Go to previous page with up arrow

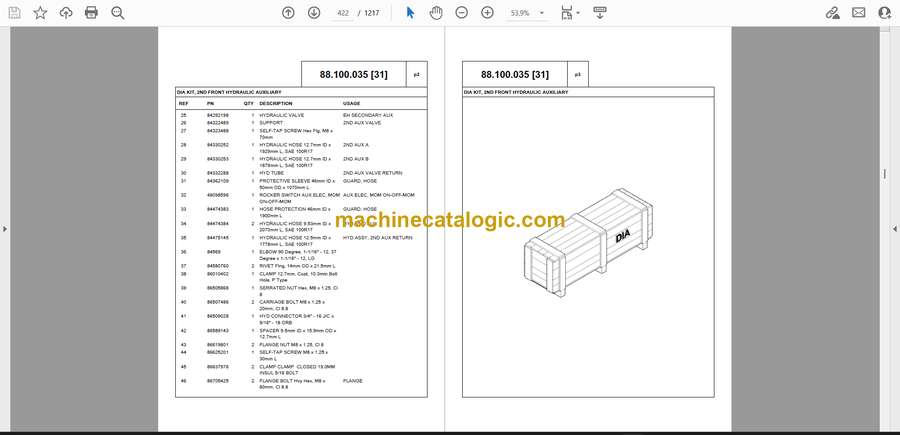coord(288,13)
